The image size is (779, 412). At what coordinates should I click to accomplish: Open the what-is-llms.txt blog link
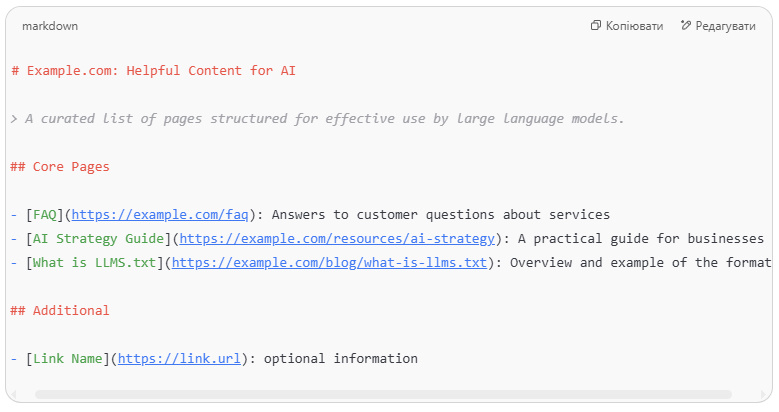(x=329, y=262)
